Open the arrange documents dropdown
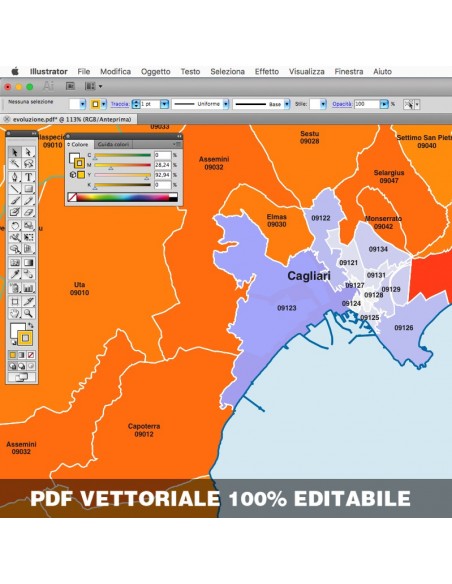452x584 pixels. point(93,86)
